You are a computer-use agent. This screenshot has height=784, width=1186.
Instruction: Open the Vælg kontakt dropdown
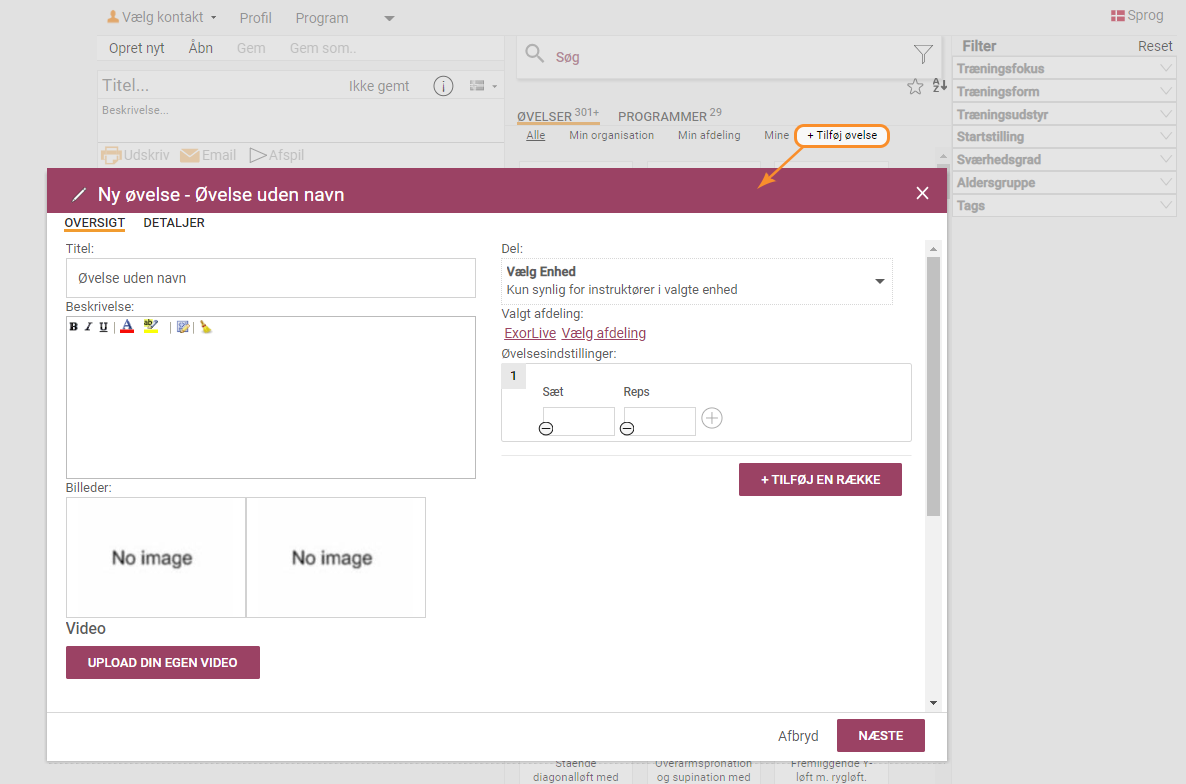pyautogui.click(x=162, y=17)
